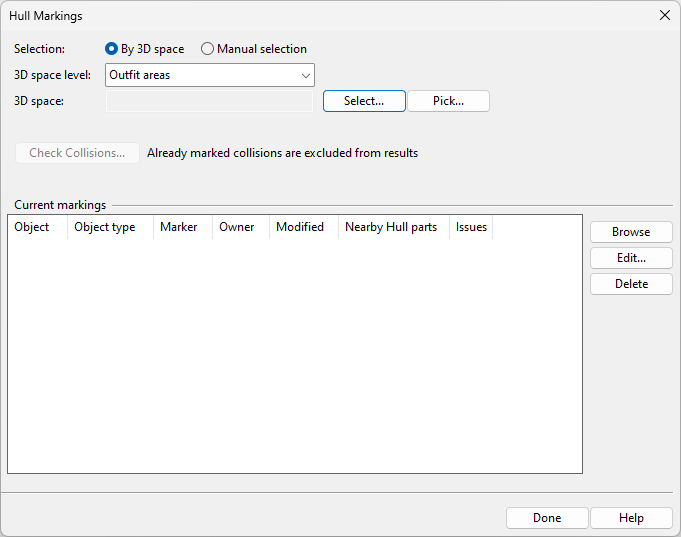Click the Issues column header
The width and height of the screenshot is (681, 537).
click(471, 227)
